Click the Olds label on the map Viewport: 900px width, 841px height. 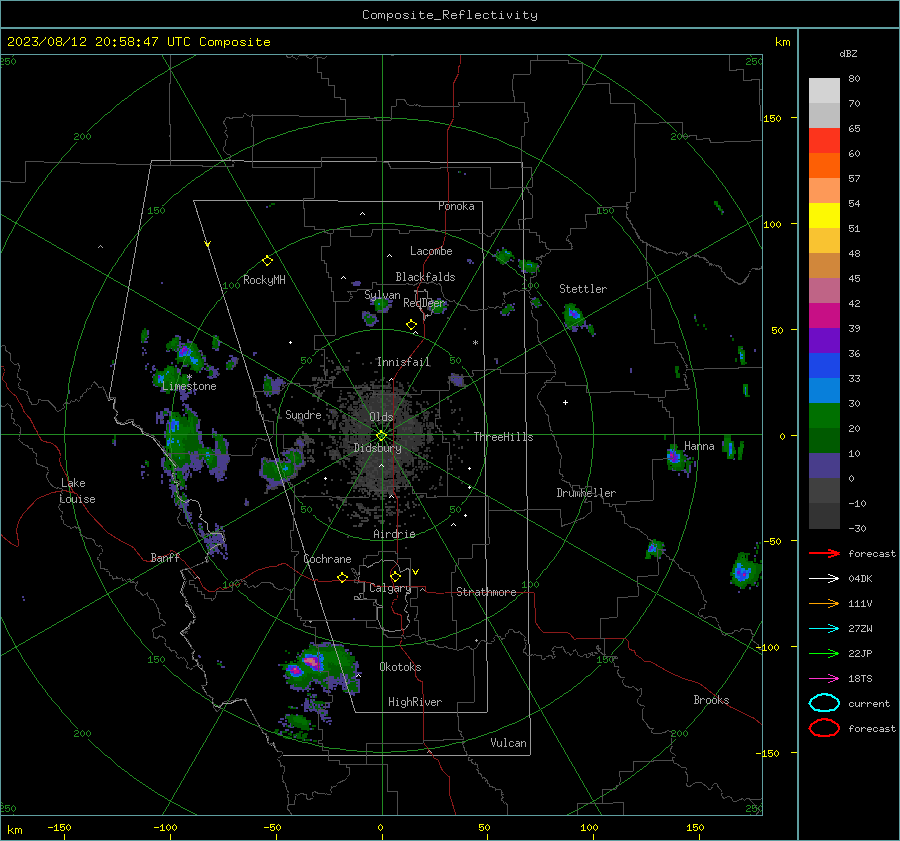click(381, 417)
